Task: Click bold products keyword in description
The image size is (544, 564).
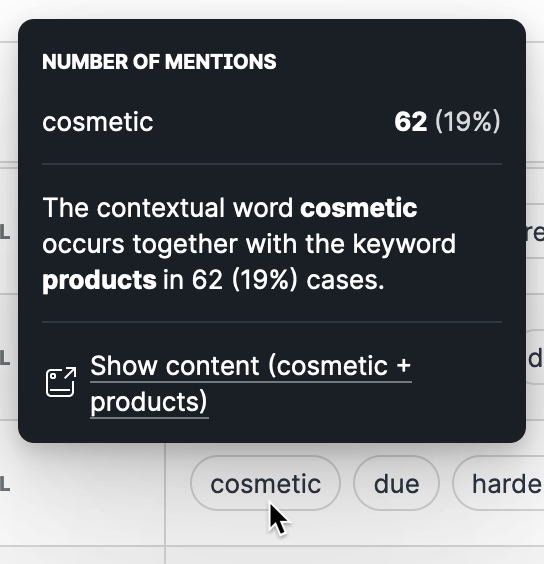Action: 99,281
